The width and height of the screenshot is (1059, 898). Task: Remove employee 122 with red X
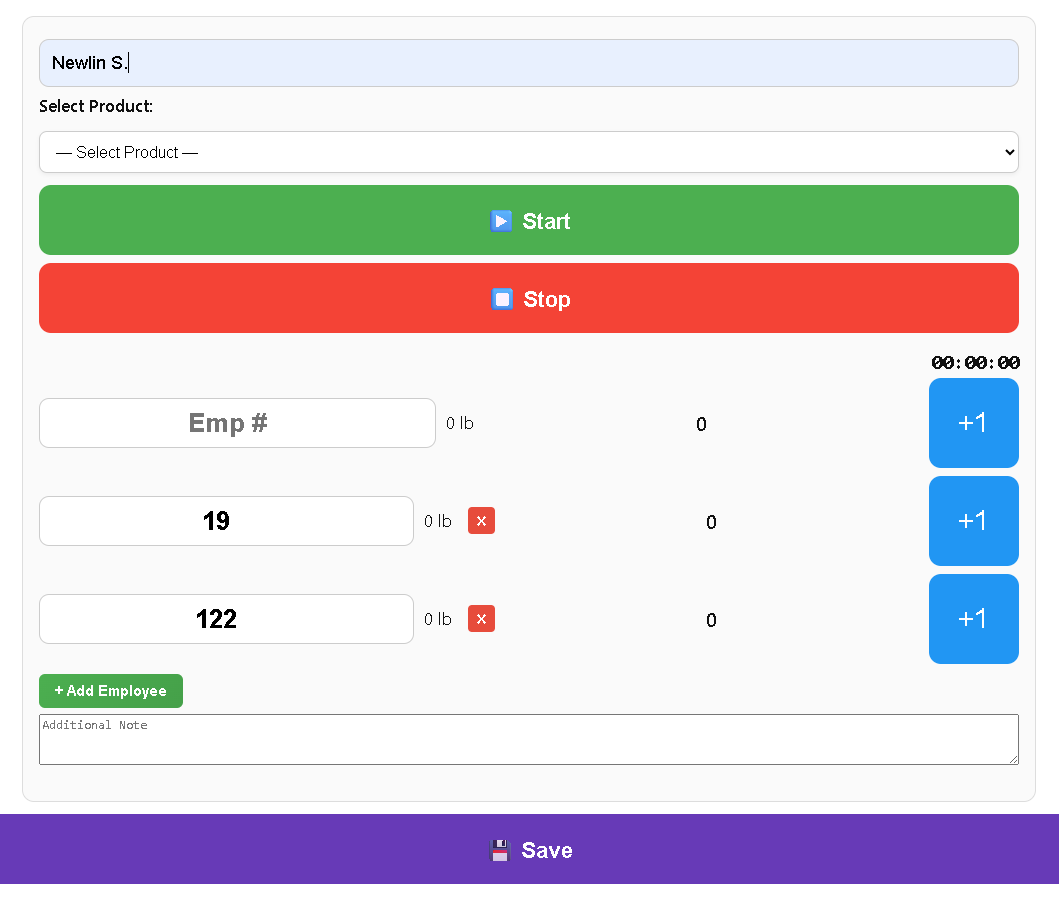tap(481, 618)
